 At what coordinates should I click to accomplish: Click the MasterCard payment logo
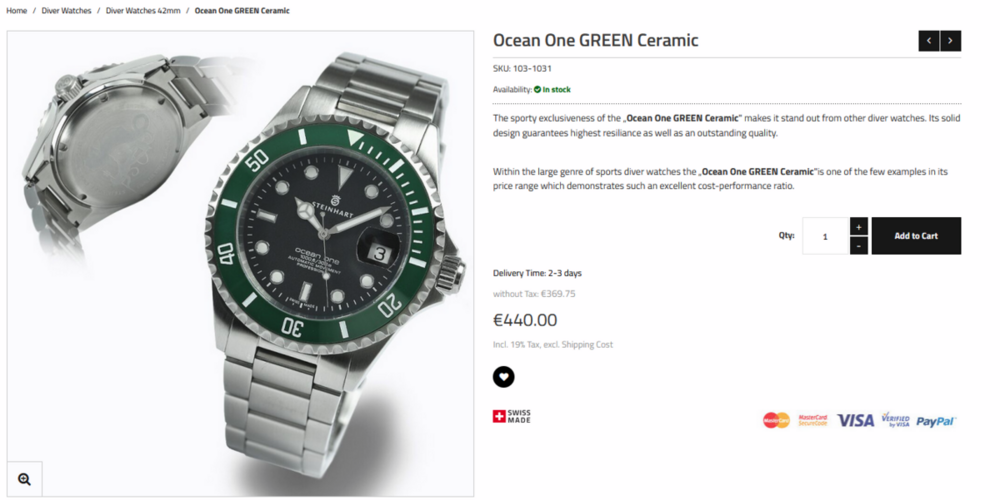(x=776, y=420)
